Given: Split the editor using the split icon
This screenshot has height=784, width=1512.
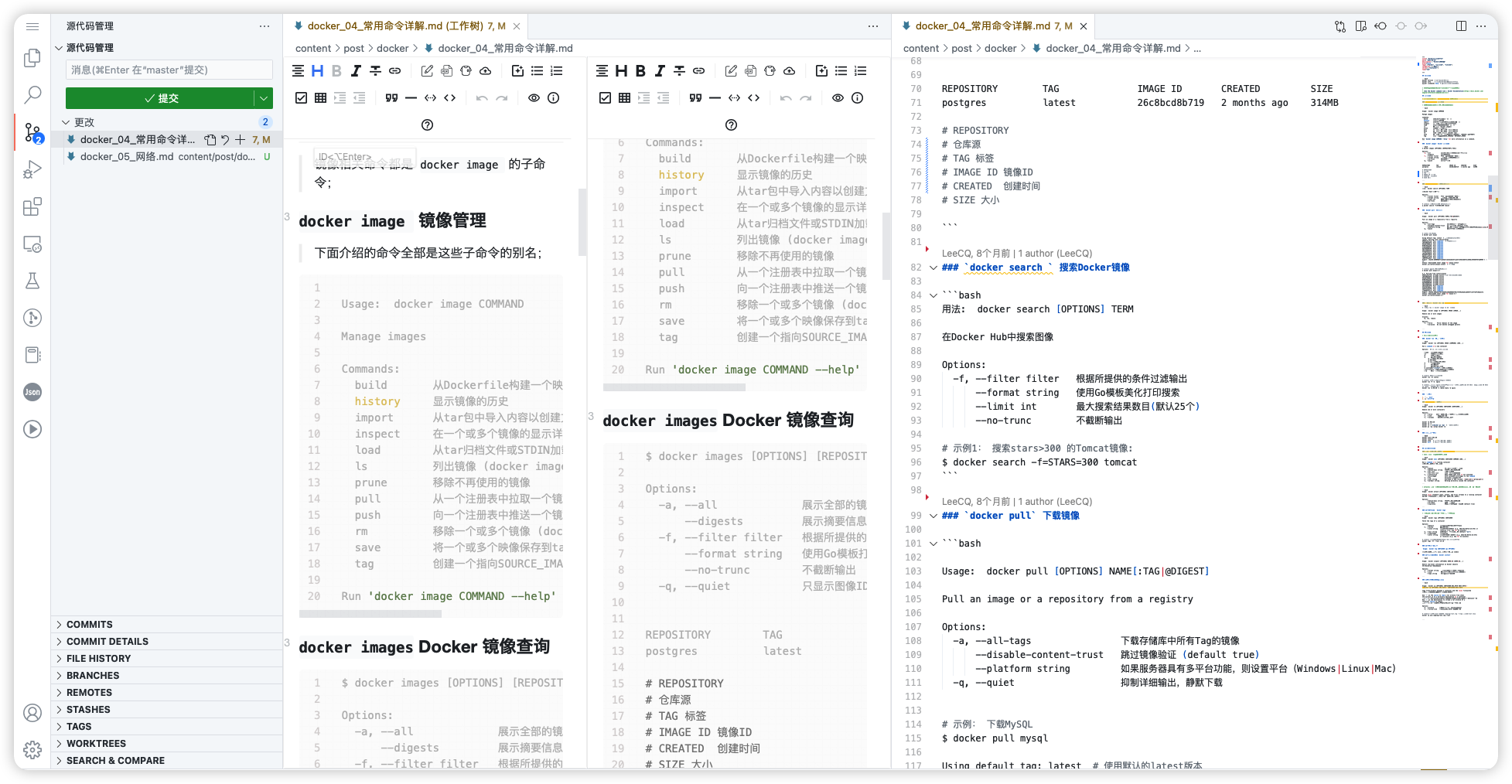Looking at the screenshot, I should (x=1461, y=26).
